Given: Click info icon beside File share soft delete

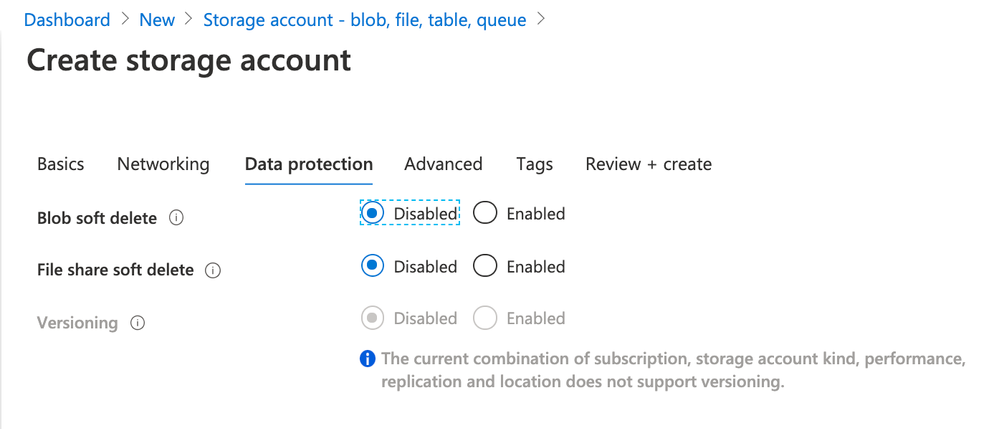Looking at the screenshot, I should point(212,270).
